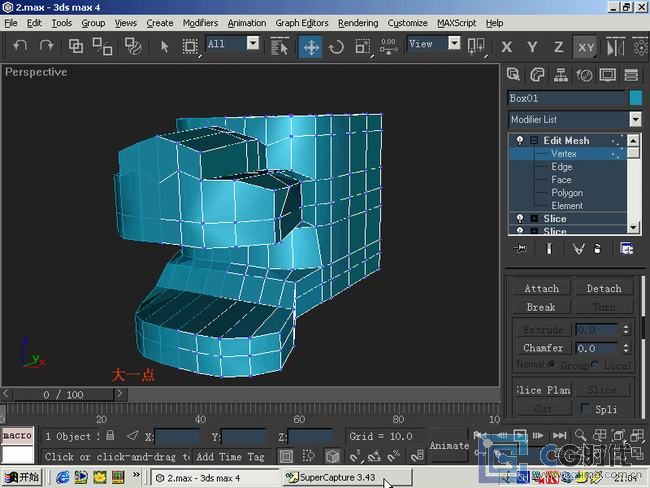Viewport: 650px width, 488px height.
Task: Click Remove Modifier from stack icon
Action: (597, 248)
